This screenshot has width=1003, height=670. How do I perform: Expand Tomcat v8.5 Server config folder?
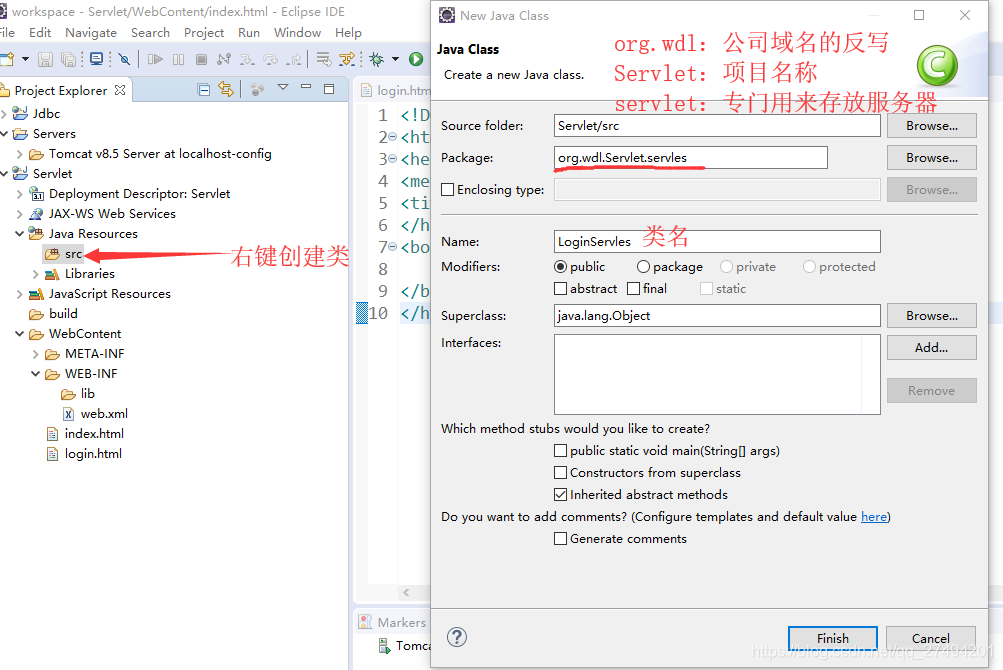click(x=19, y=154)
